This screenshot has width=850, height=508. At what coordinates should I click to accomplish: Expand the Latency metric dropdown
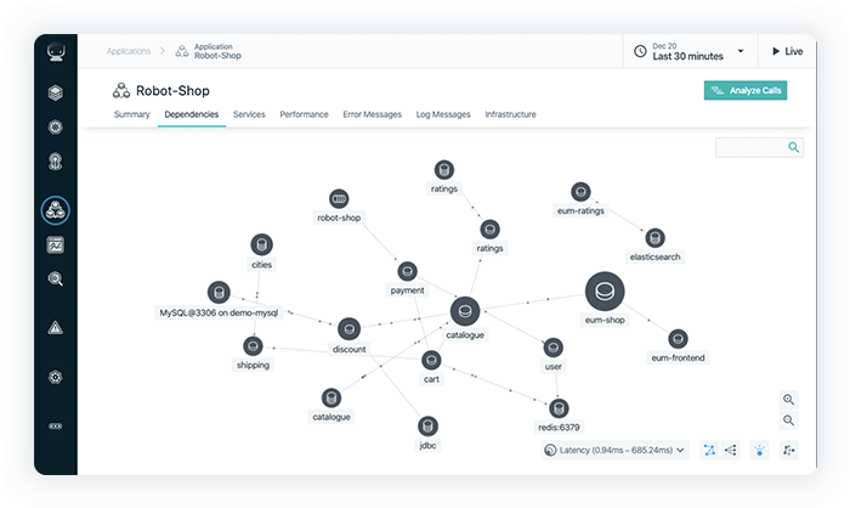616,450
